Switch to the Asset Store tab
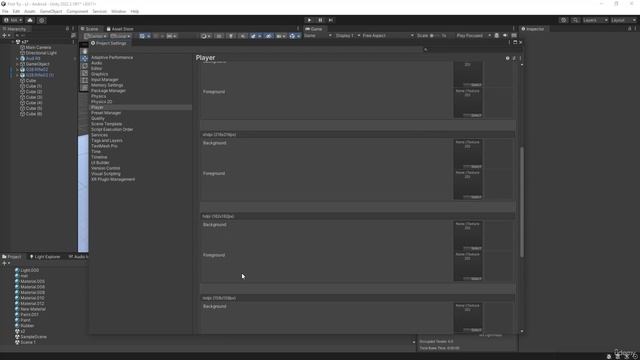The width and height of the screenshot is (640, 360). (120, 29)
